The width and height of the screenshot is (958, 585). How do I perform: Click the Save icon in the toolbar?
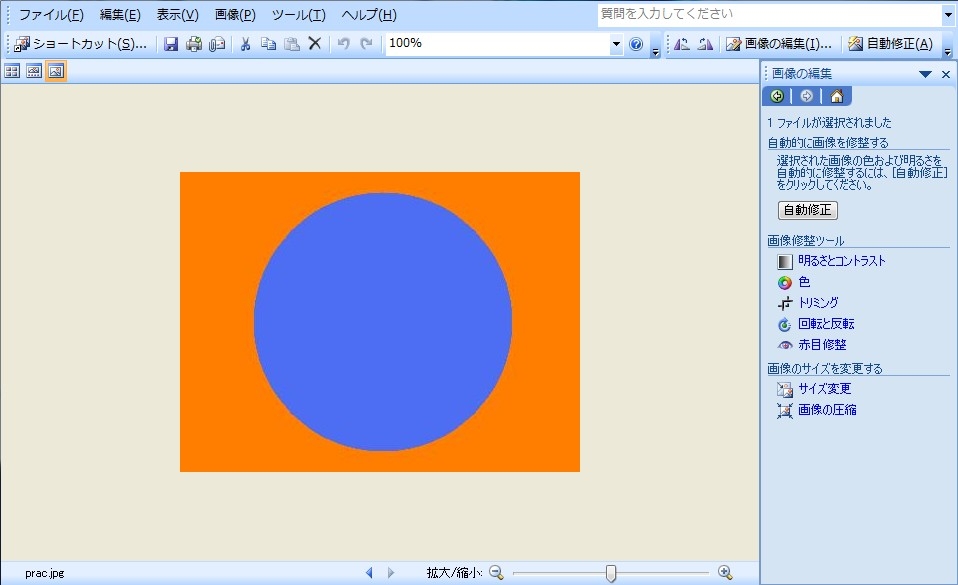coord(171,44)
